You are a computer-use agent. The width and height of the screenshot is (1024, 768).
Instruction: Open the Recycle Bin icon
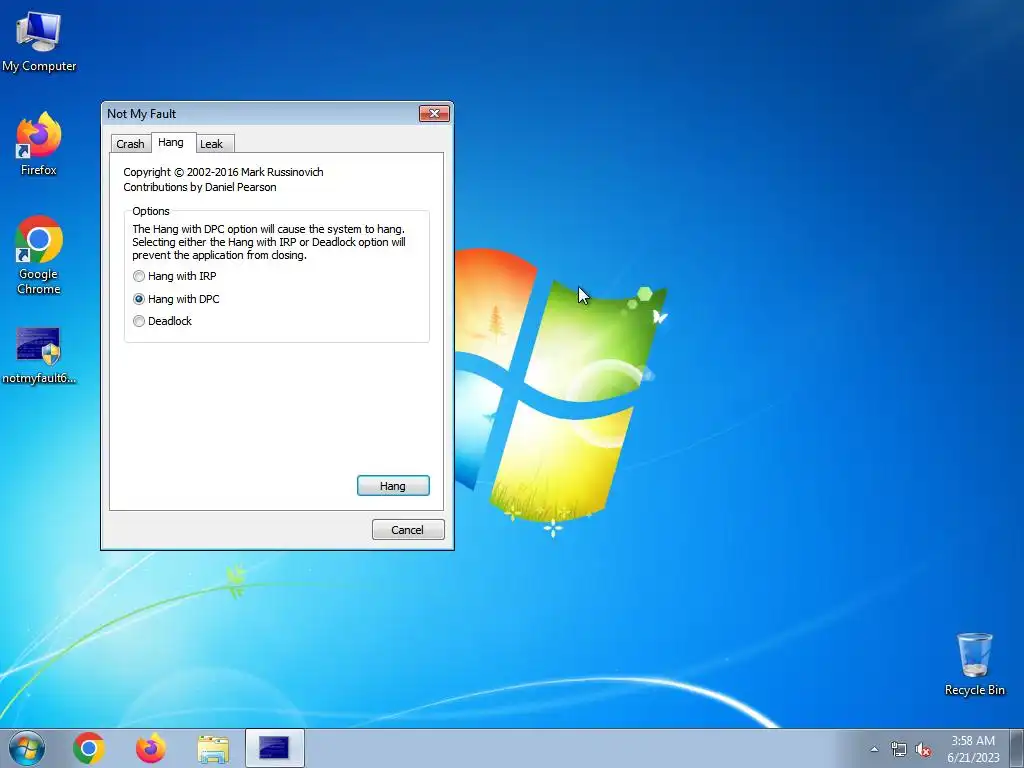click(x=974, y=664)
